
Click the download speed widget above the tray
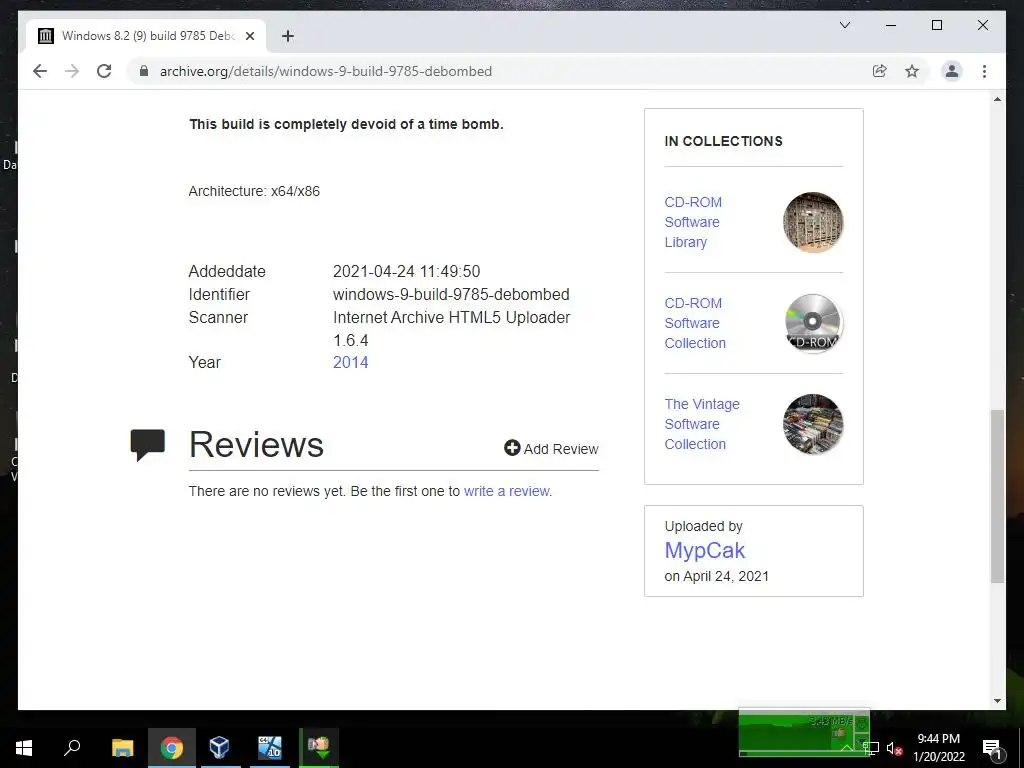tap(804, 732)
